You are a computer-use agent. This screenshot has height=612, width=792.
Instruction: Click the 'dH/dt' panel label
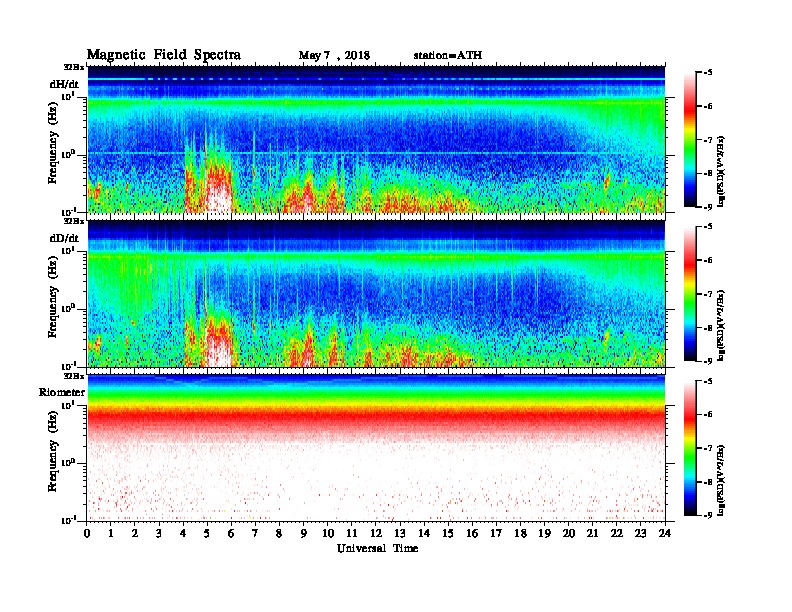pos(64,84)
